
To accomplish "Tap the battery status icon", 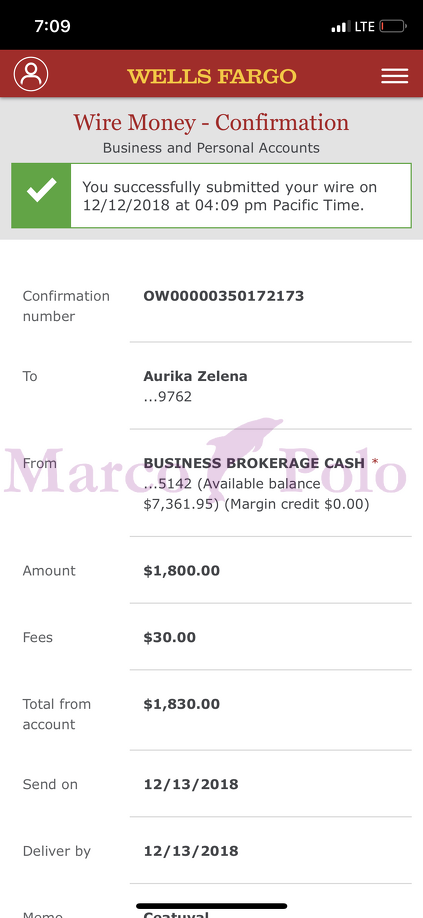I will pos(393,26).
